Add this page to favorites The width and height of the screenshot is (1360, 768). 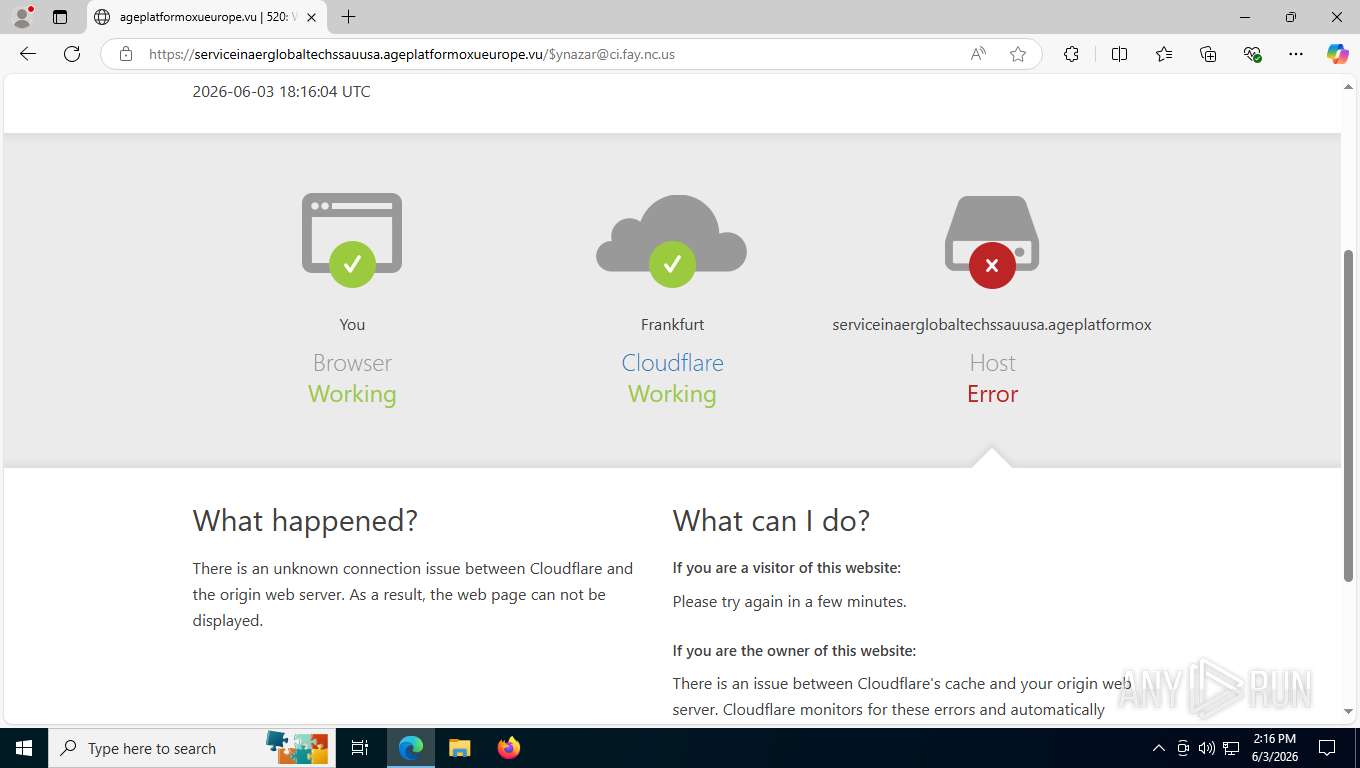pyautogui.click(x=1018, y=54)
